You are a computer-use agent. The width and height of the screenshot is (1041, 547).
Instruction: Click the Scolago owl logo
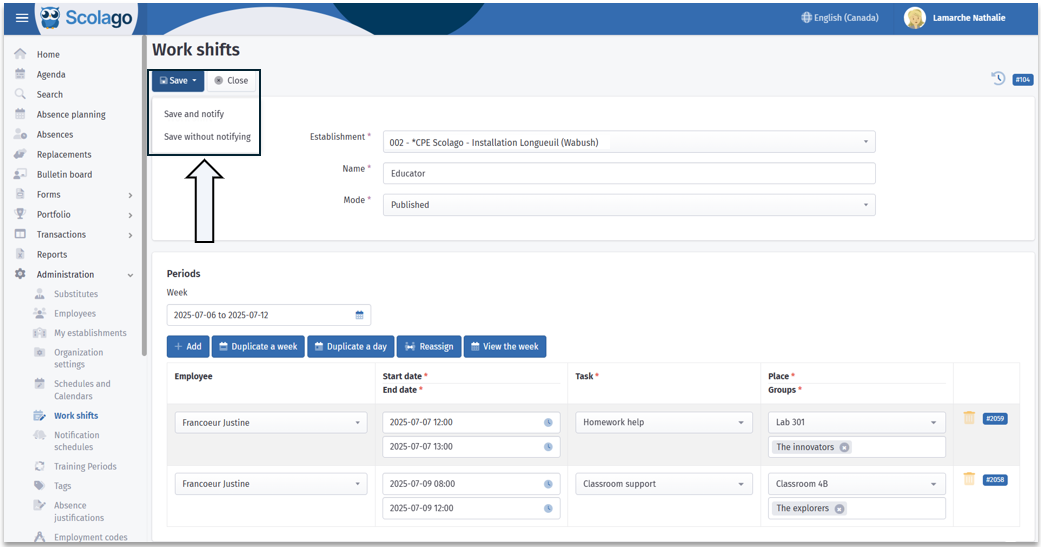pos(50,17)
